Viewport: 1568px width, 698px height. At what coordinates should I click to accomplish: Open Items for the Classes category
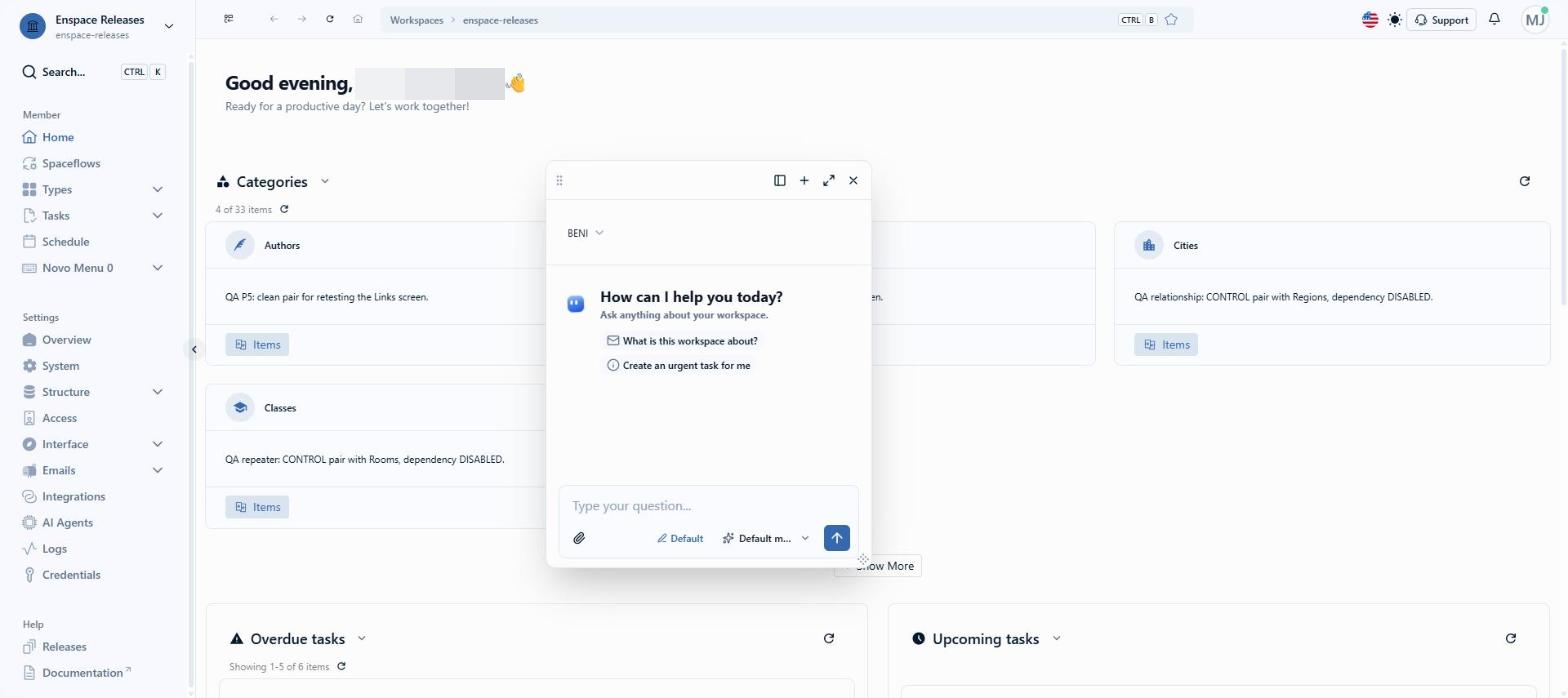coord(257,507)
